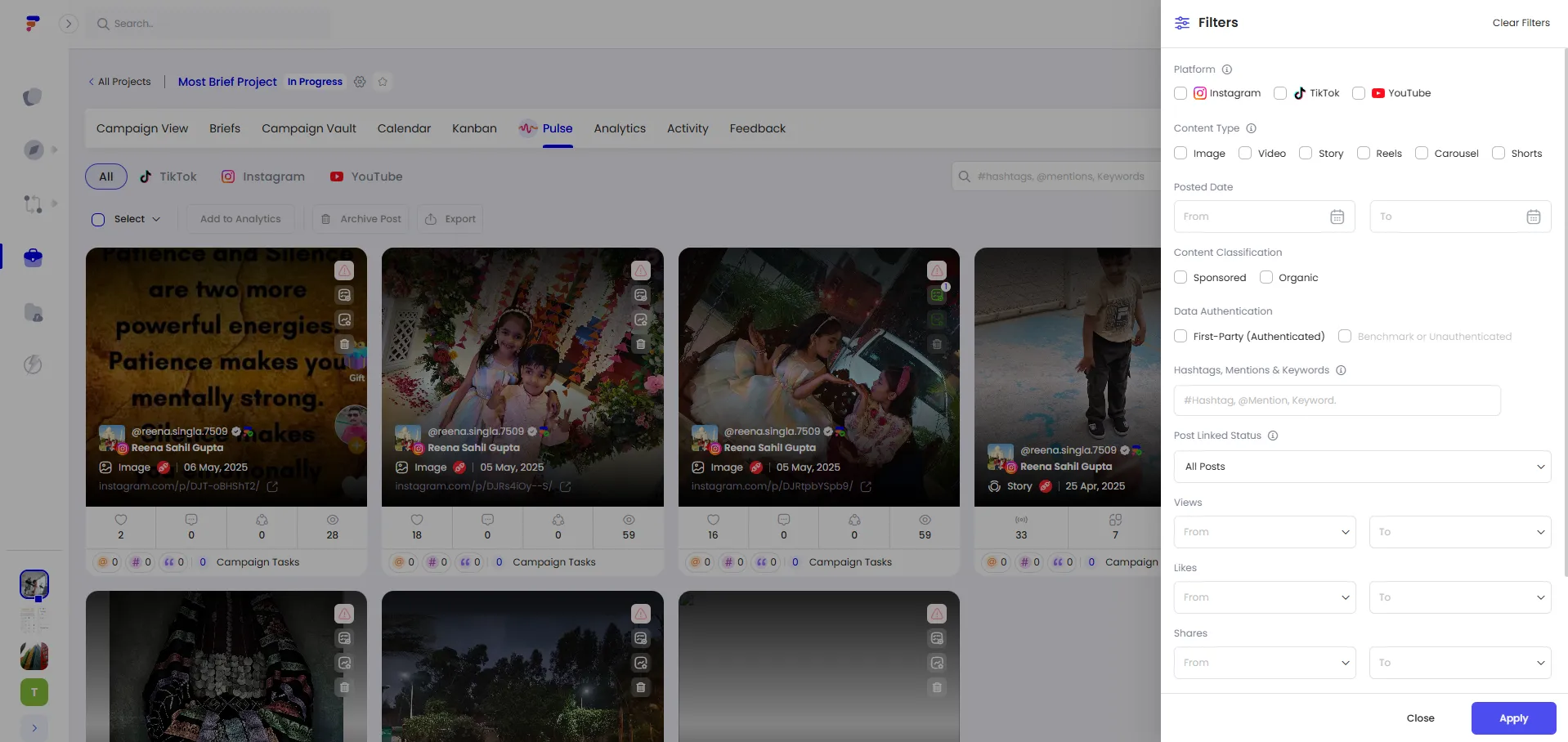This screenshot has height=742, width=1568.
Task: Click the Pulse heartbeat icon
Action: [x=528, y=128]
